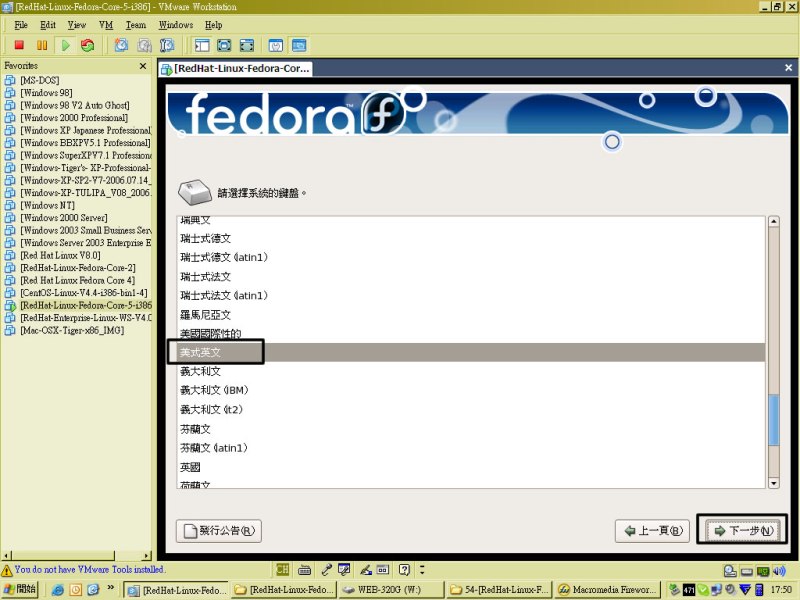Click the question mark help icon in language bar
Viewport: 800px width, 600px height.
coord(405,569)
